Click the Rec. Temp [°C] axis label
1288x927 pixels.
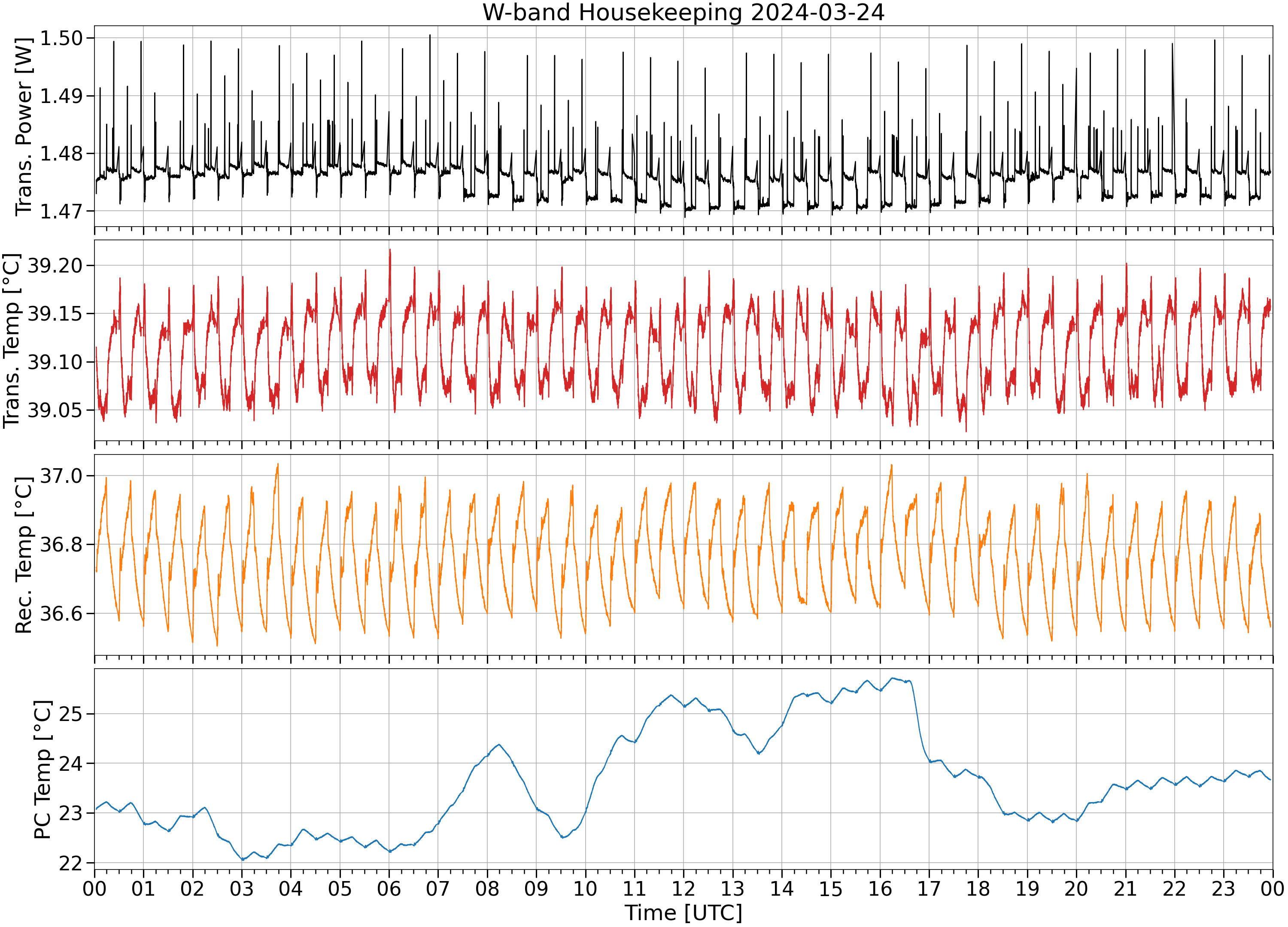(x=23, y=554)
